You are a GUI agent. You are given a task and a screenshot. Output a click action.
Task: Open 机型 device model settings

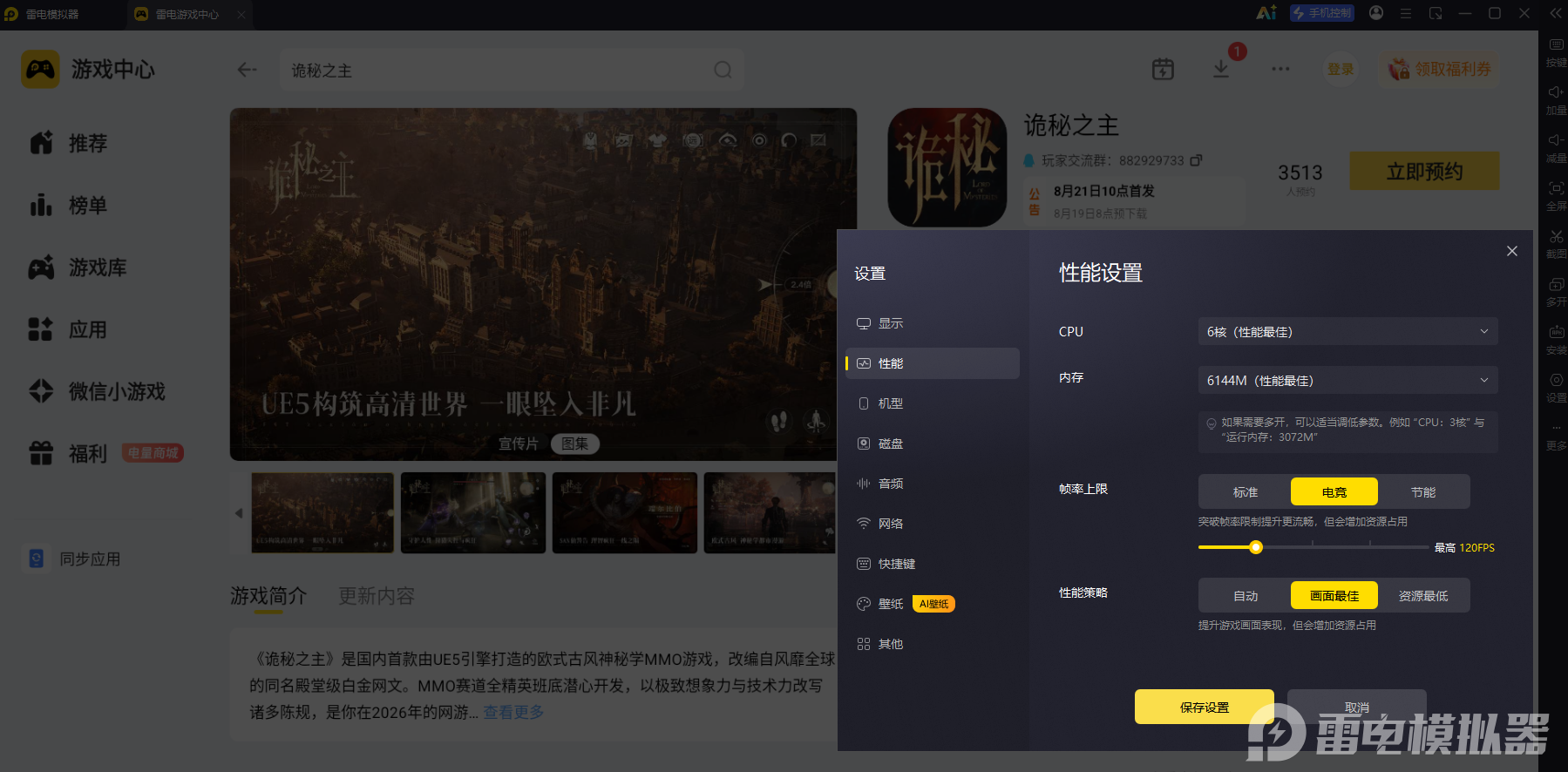click(x=933, y=403)
